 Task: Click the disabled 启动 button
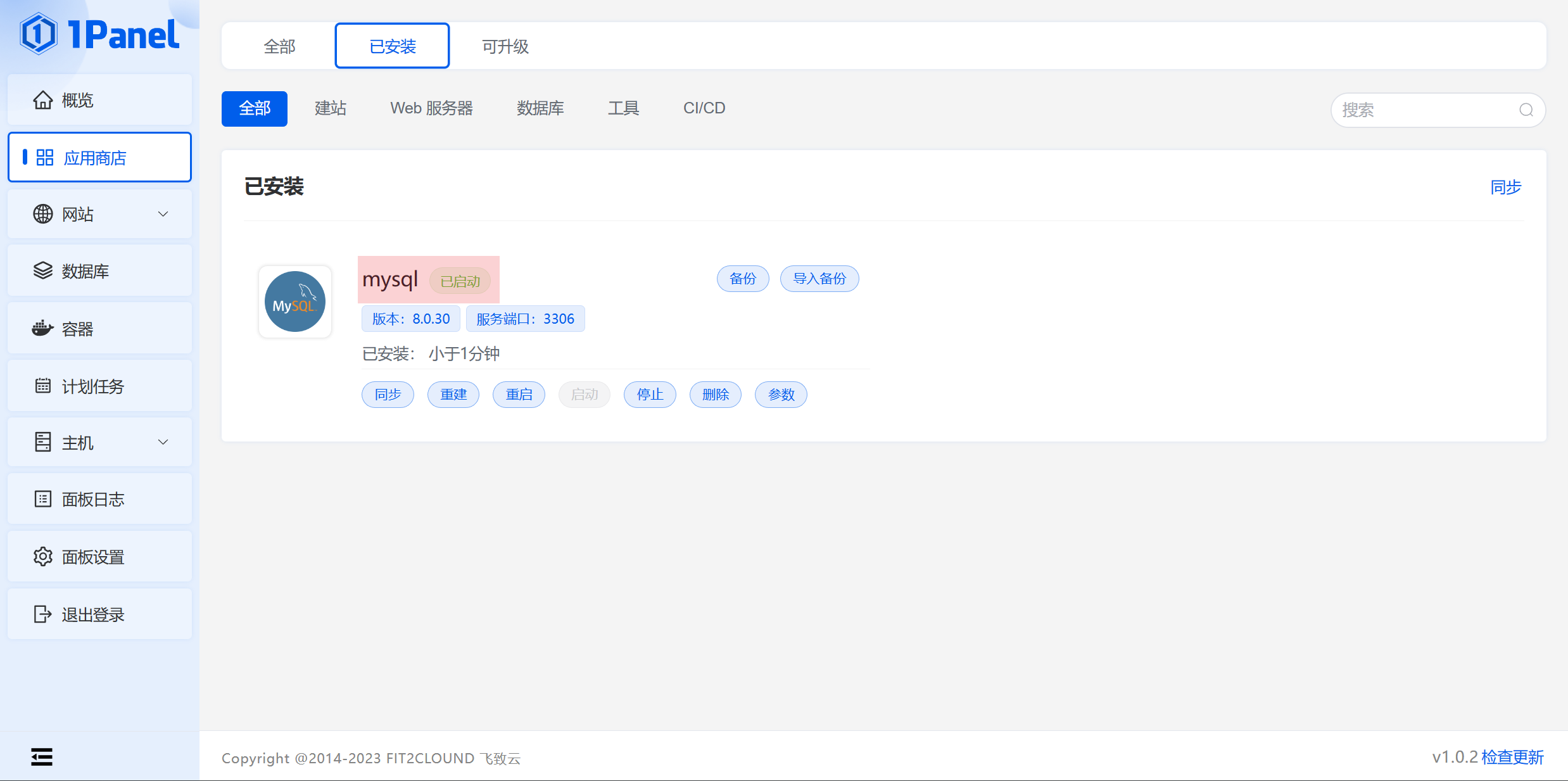click(x=585, y=395)
